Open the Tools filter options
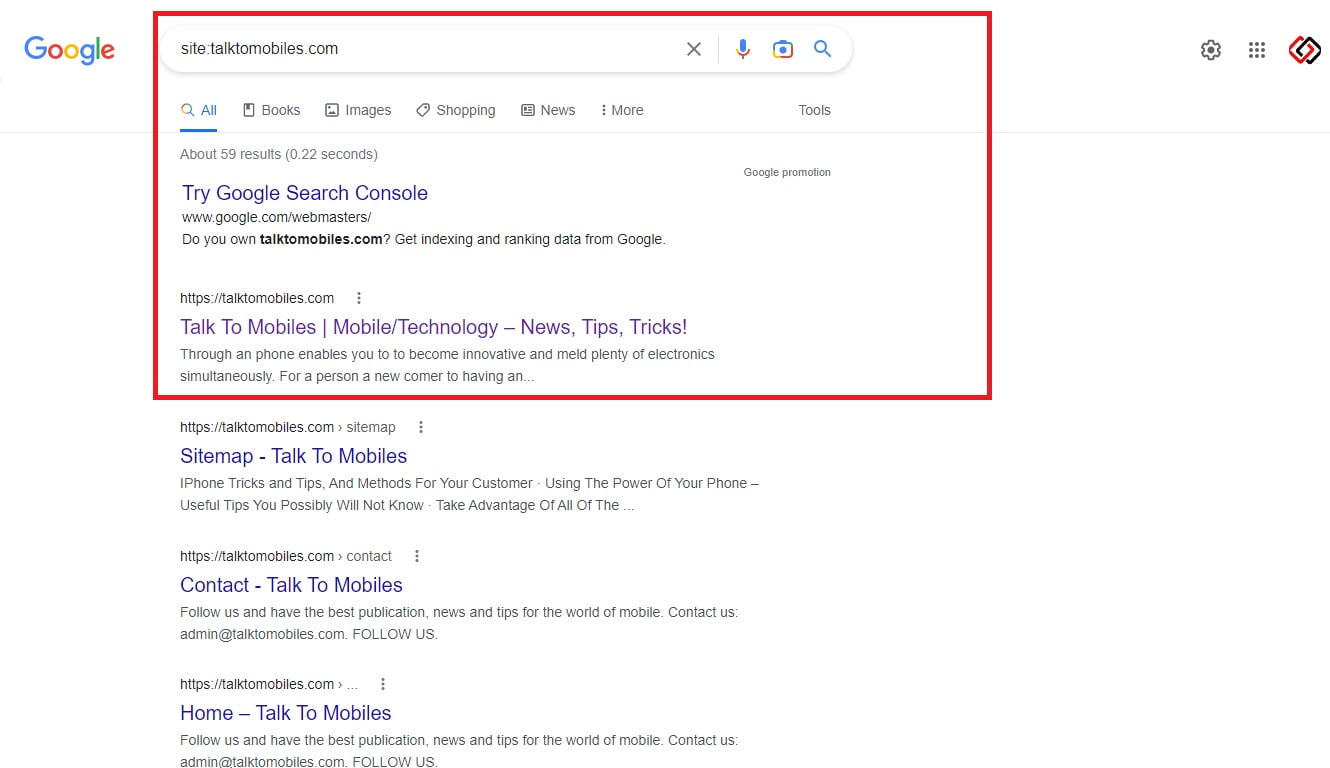 tap(814, 110)
